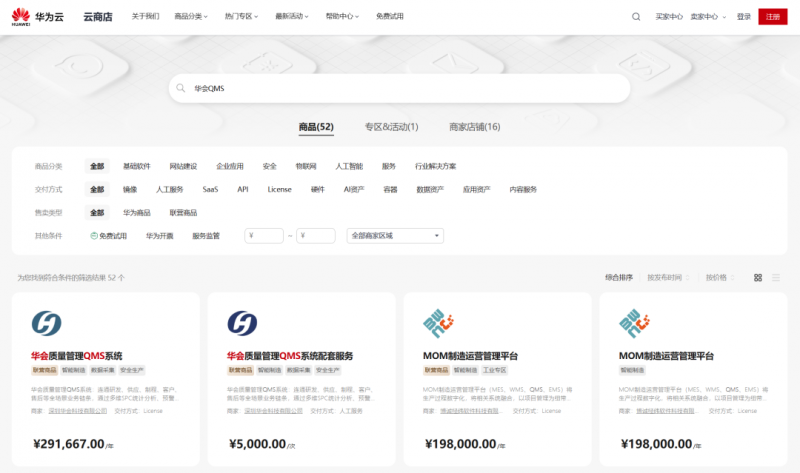Switch to grid view layout icon
The height and width of the screenshot is (473, 800).
coord(758,278)
